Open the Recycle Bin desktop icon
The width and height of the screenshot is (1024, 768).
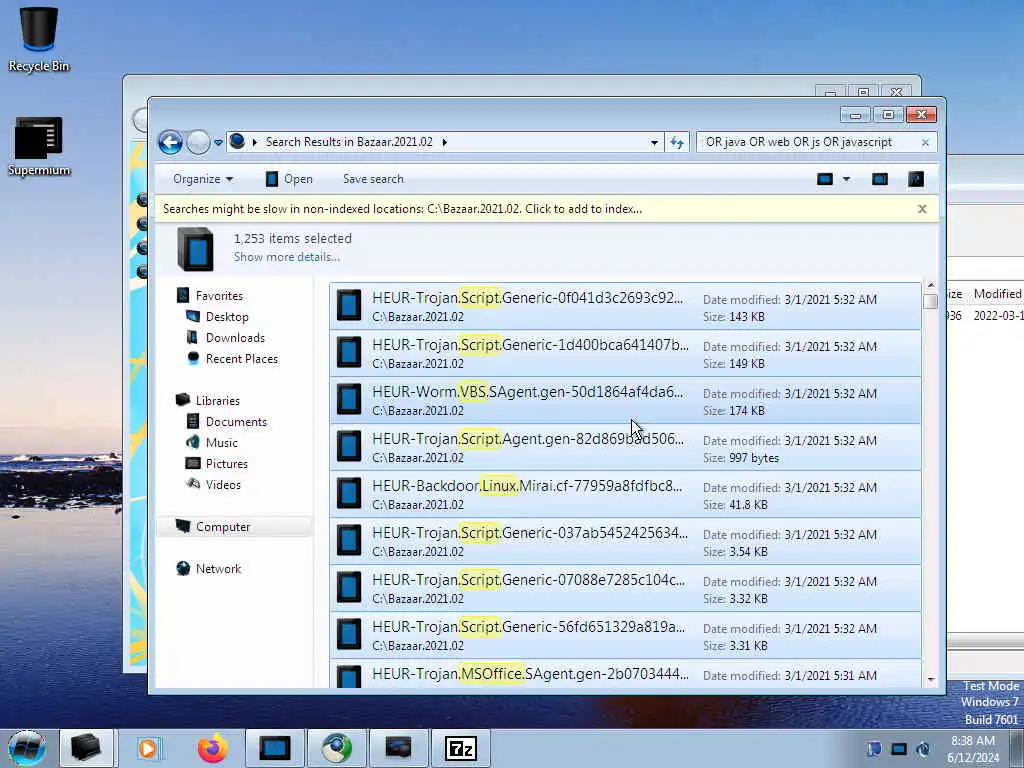39,38
